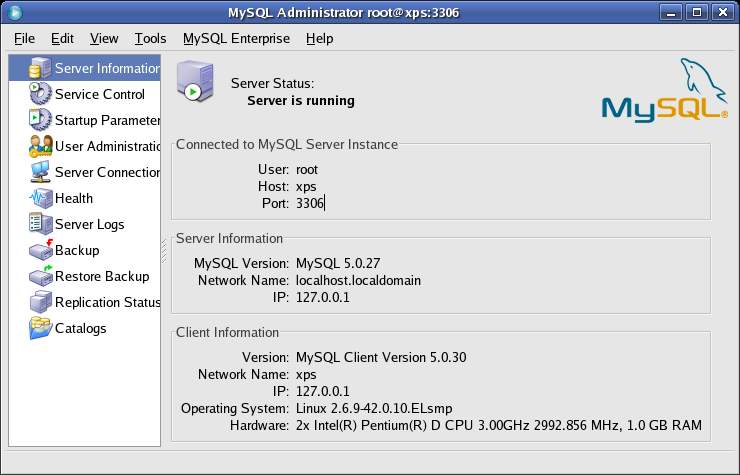Open the Startup Parameters icon
Image resolution: width=740 pixels, height=475 pixels.
tap(40, 120)
